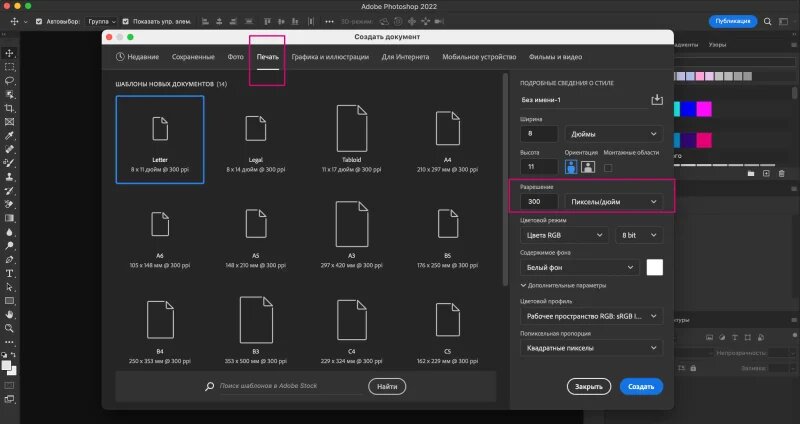Select the Blur tool
This screenshot has height=424, width=800.
click(x=9, y=232)
